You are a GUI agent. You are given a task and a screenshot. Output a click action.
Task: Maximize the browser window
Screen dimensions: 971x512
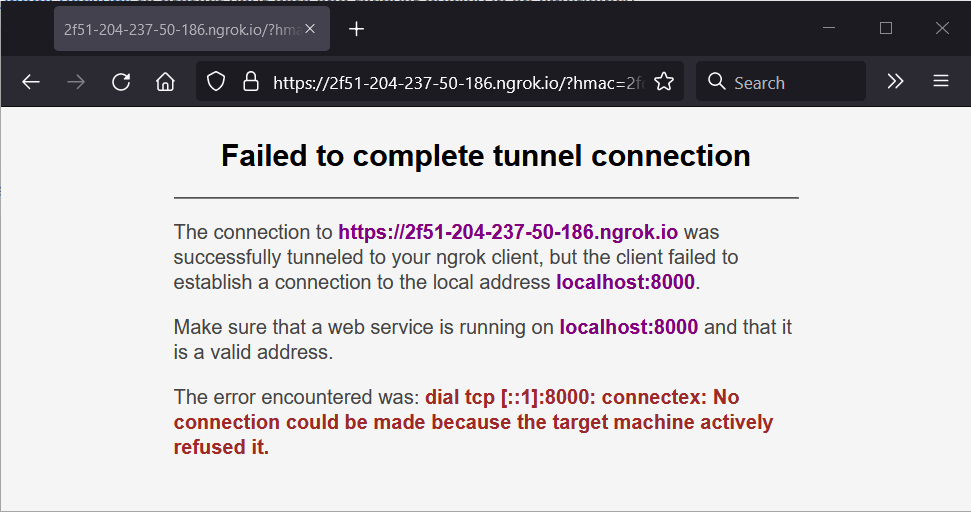(x=886, y=28)
